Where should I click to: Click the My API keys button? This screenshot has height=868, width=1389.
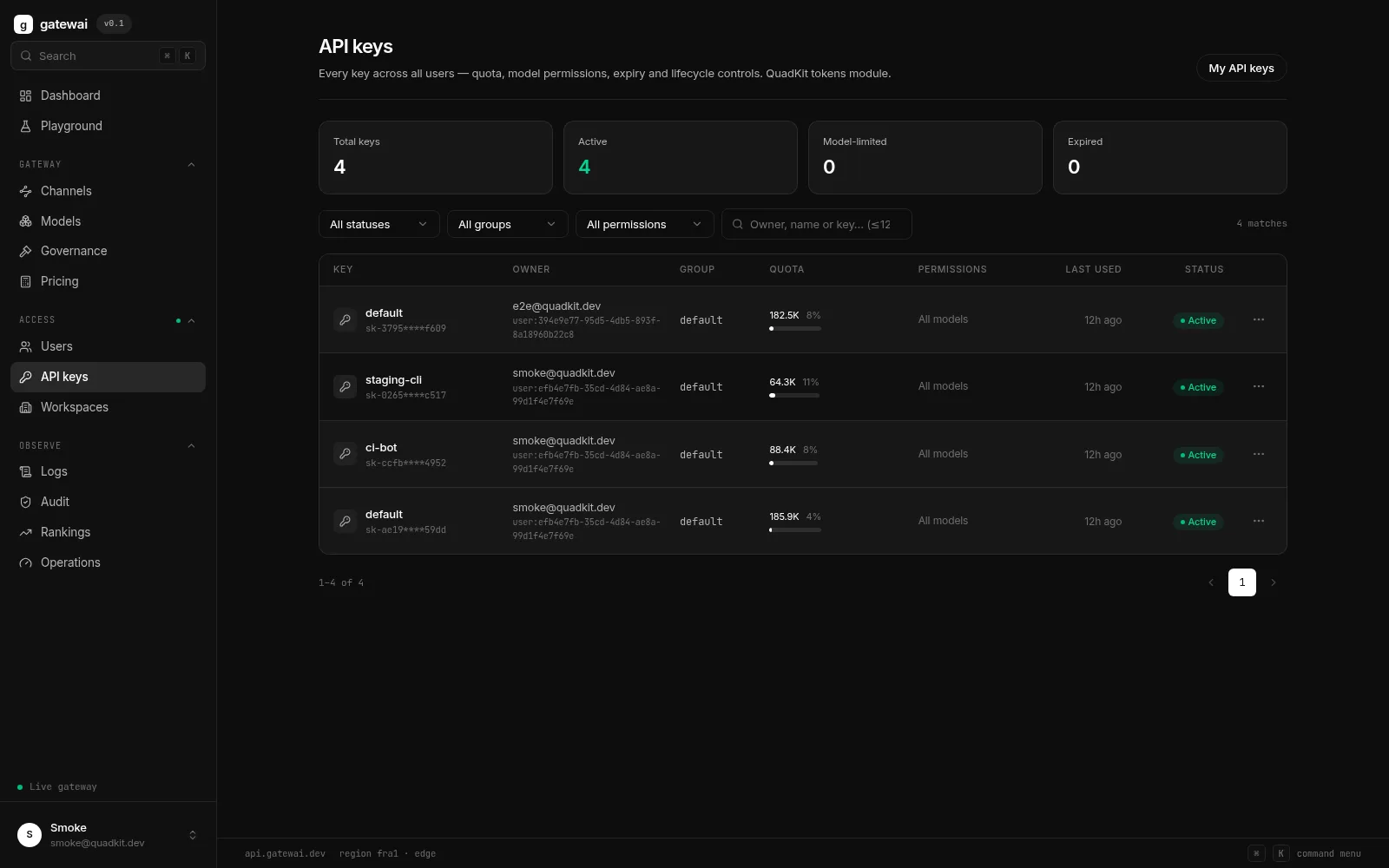point(1241,68)
